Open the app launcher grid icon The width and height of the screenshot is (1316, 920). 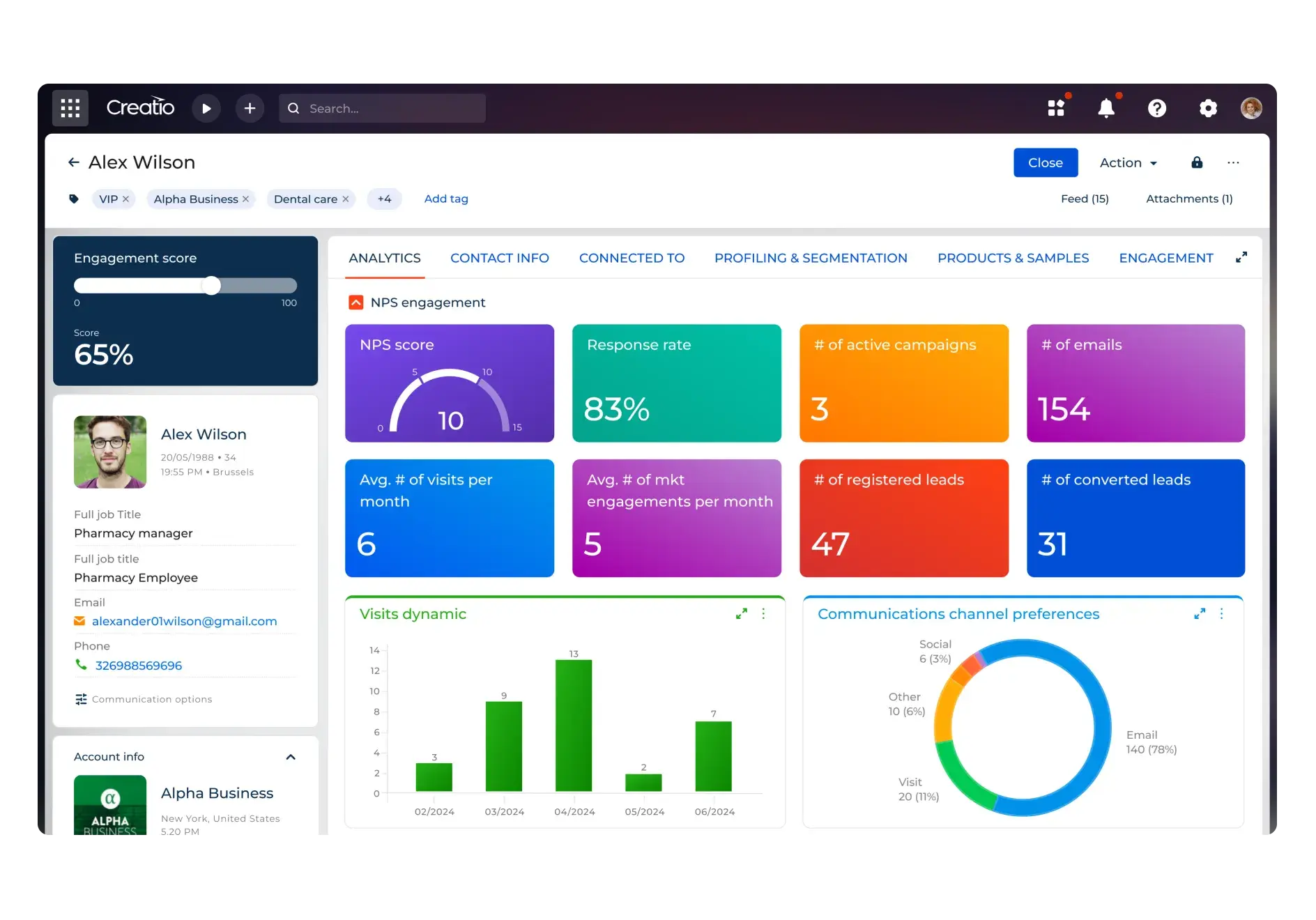(70, 108)
